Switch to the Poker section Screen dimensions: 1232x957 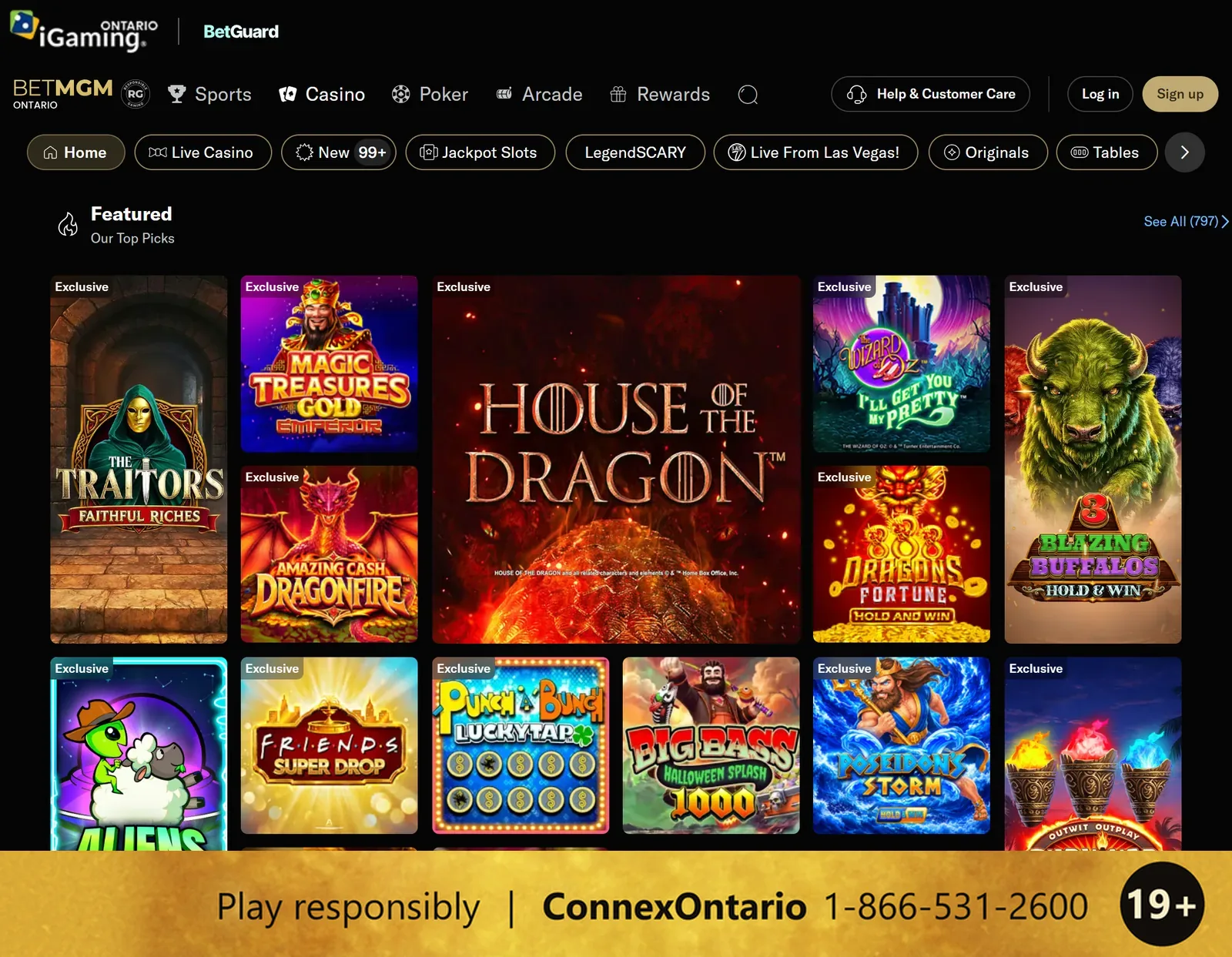point(430,94)
